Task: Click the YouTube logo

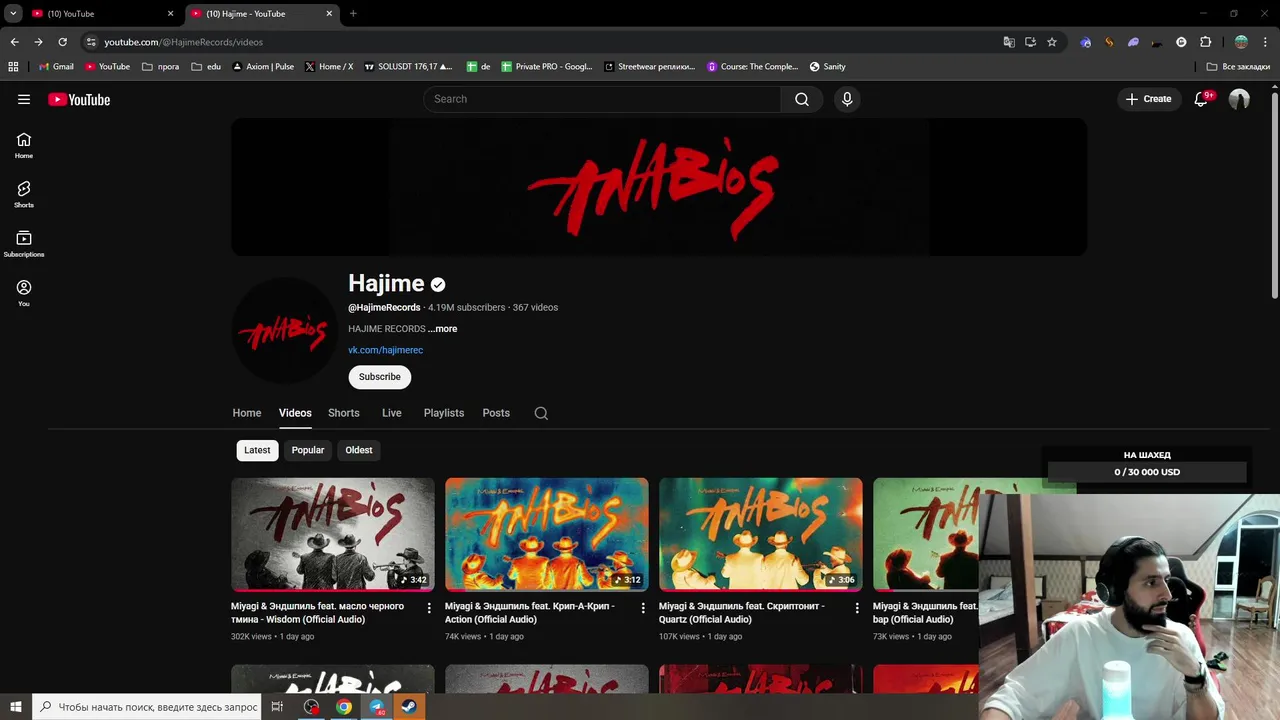Action: (x=79, y=99)
